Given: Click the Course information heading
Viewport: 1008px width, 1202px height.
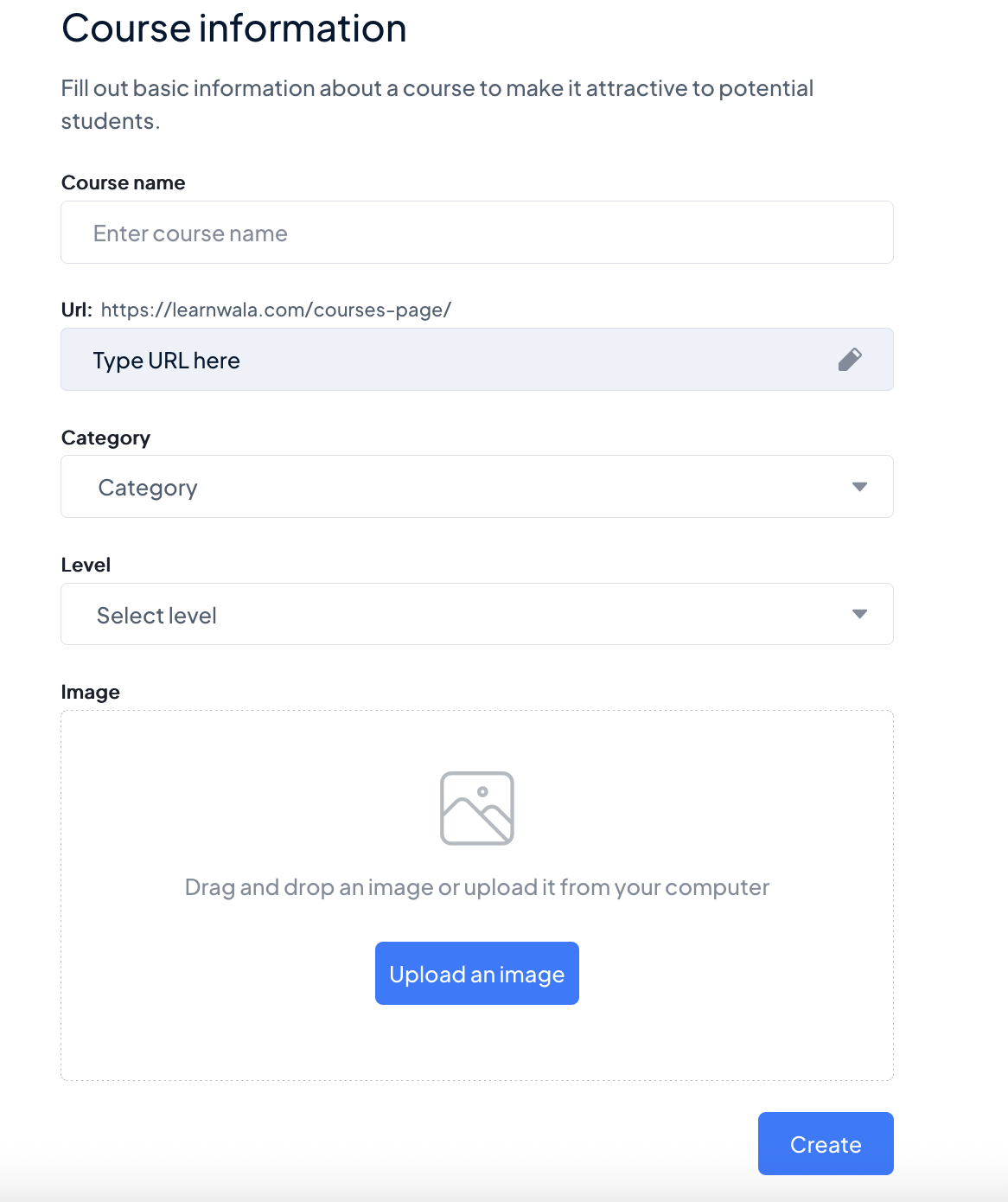Looking at the screenshot, I should (233, 29).
